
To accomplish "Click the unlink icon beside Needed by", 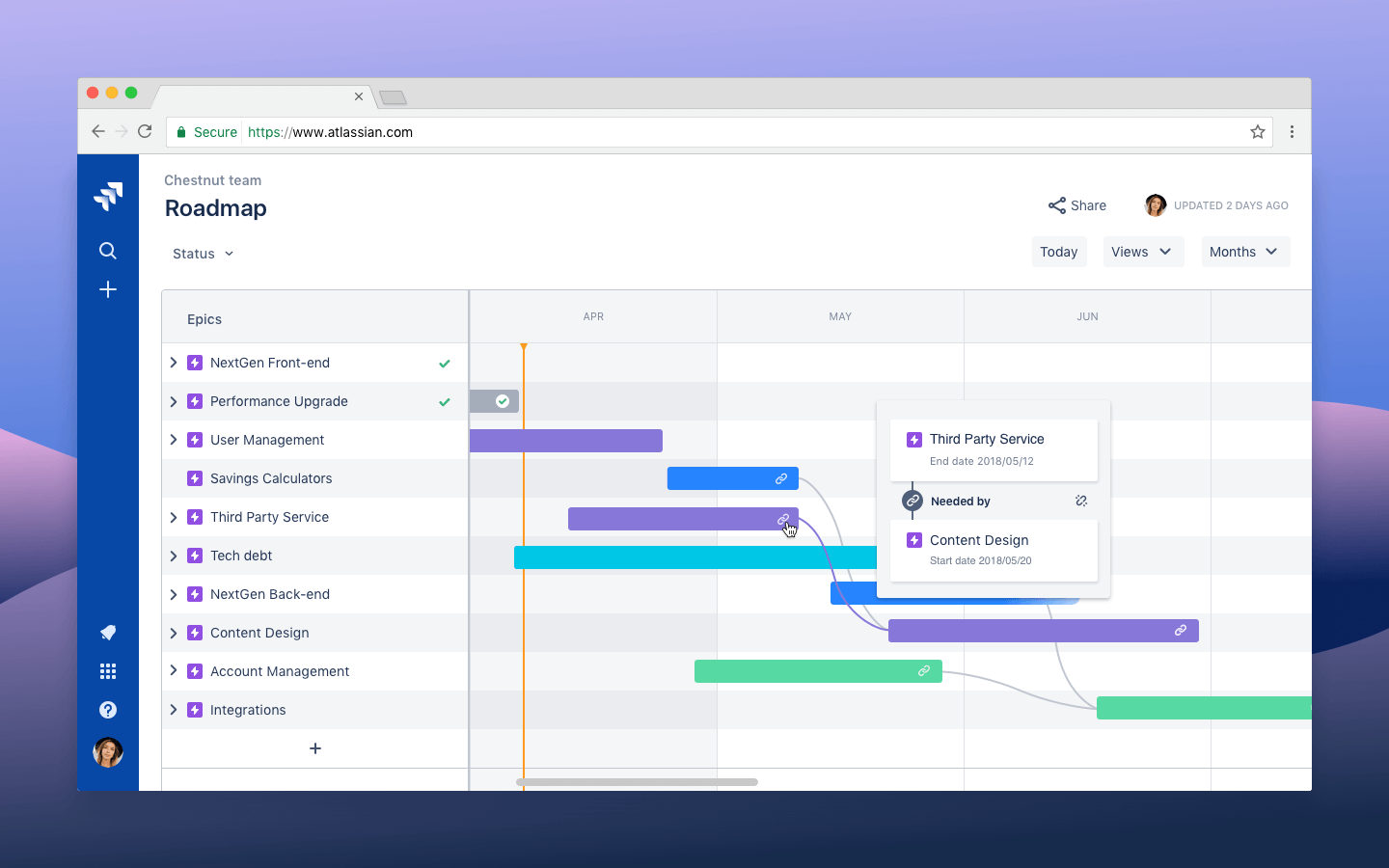I will click(1080, 501).
